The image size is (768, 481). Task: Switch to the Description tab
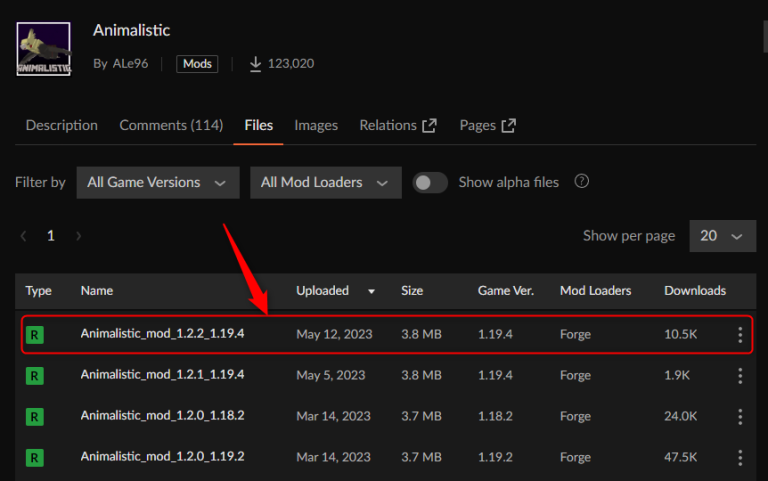pyautogui.click(x=62, y=125)
